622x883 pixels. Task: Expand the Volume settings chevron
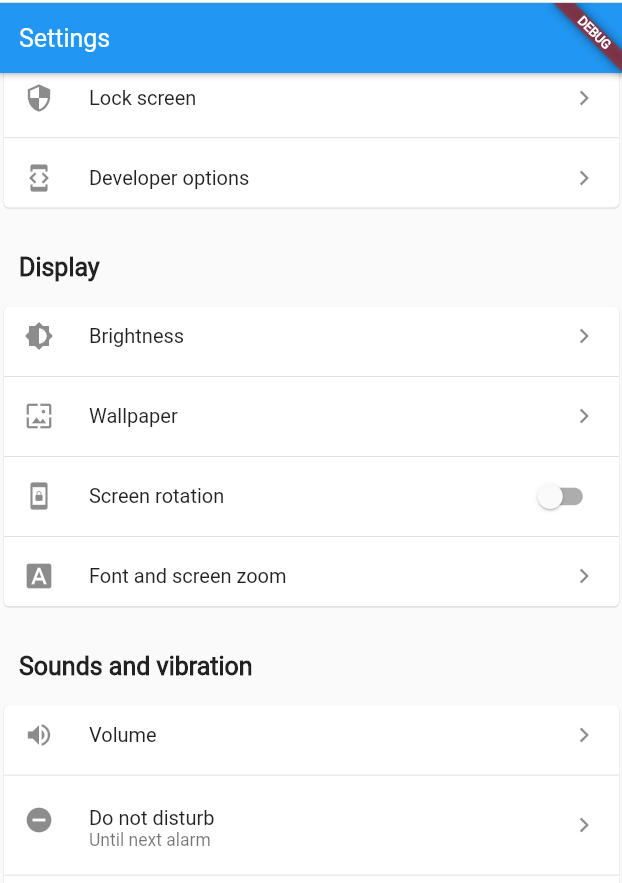tap(584, 735)
